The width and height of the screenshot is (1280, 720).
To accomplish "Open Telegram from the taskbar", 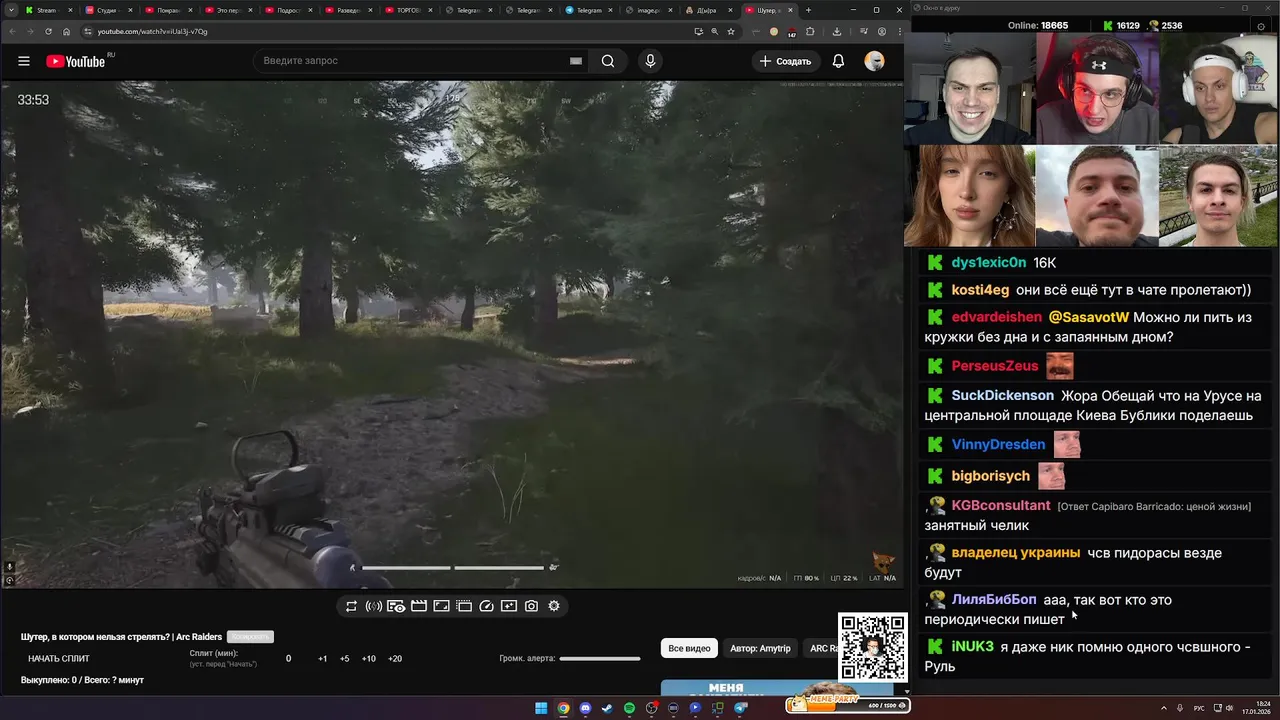I will coord(741,708).
